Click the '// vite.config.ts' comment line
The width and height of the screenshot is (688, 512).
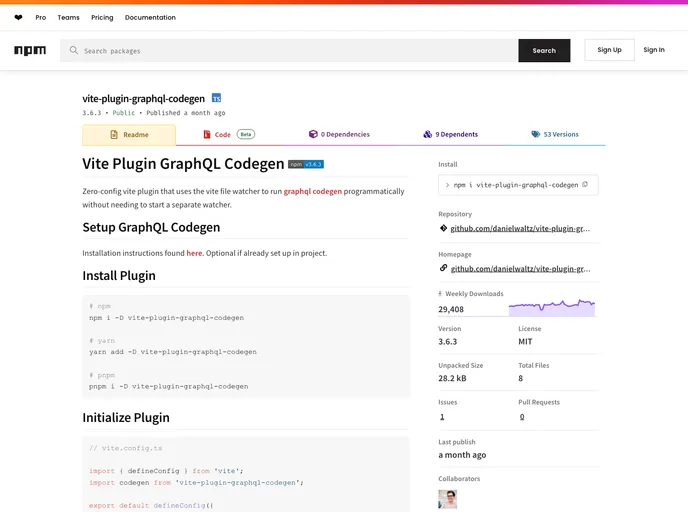coord(125,448)
